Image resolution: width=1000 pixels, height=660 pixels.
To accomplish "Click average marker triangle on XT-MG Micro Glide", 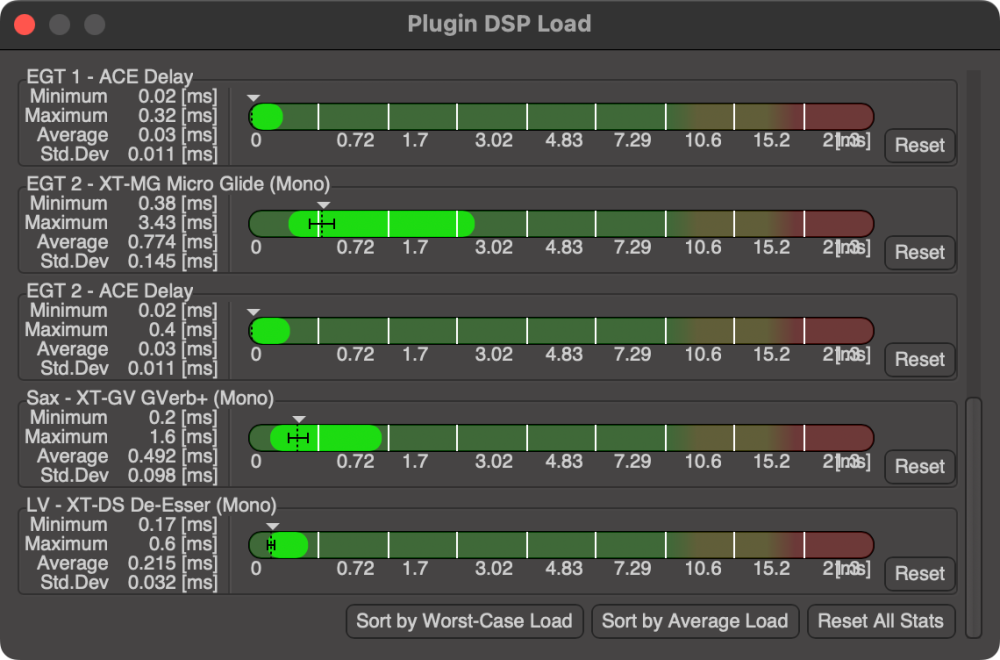I will click(323, 205).
